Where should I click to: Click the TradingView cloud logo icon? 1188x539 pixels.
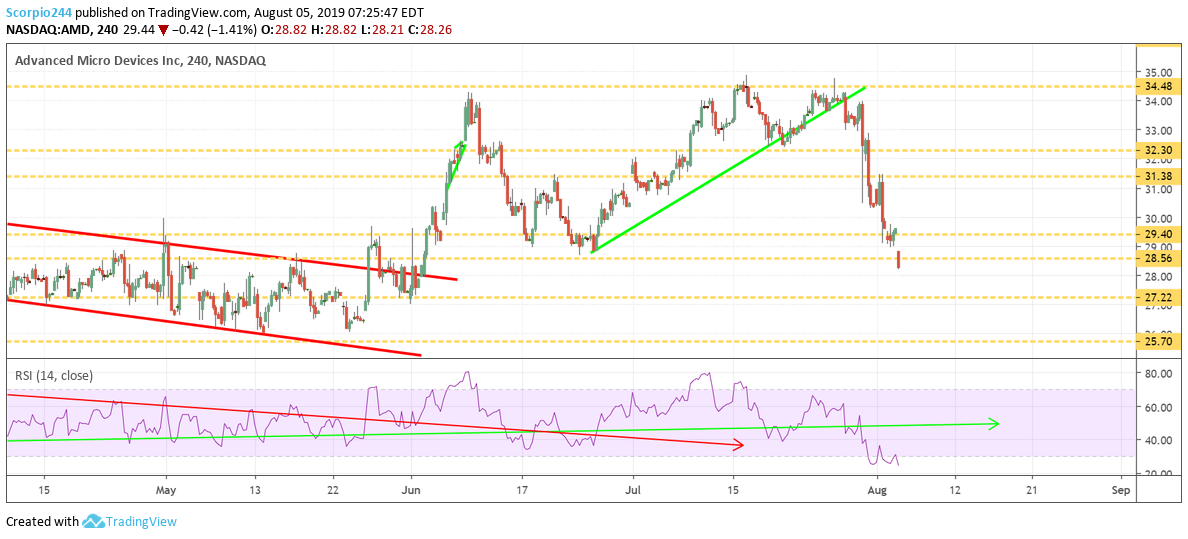point(92,521)
